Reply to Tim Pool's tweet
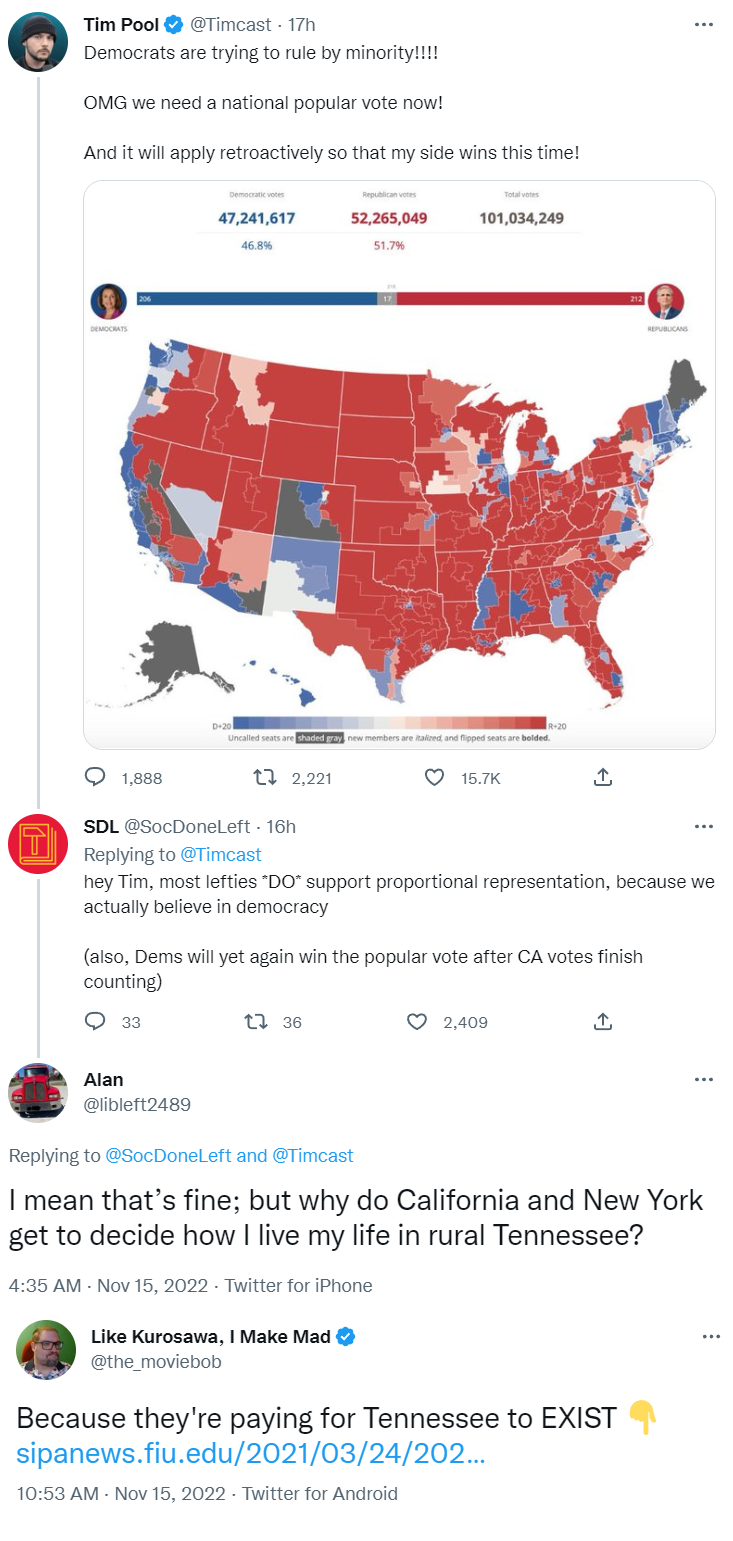 click(96, 777)
